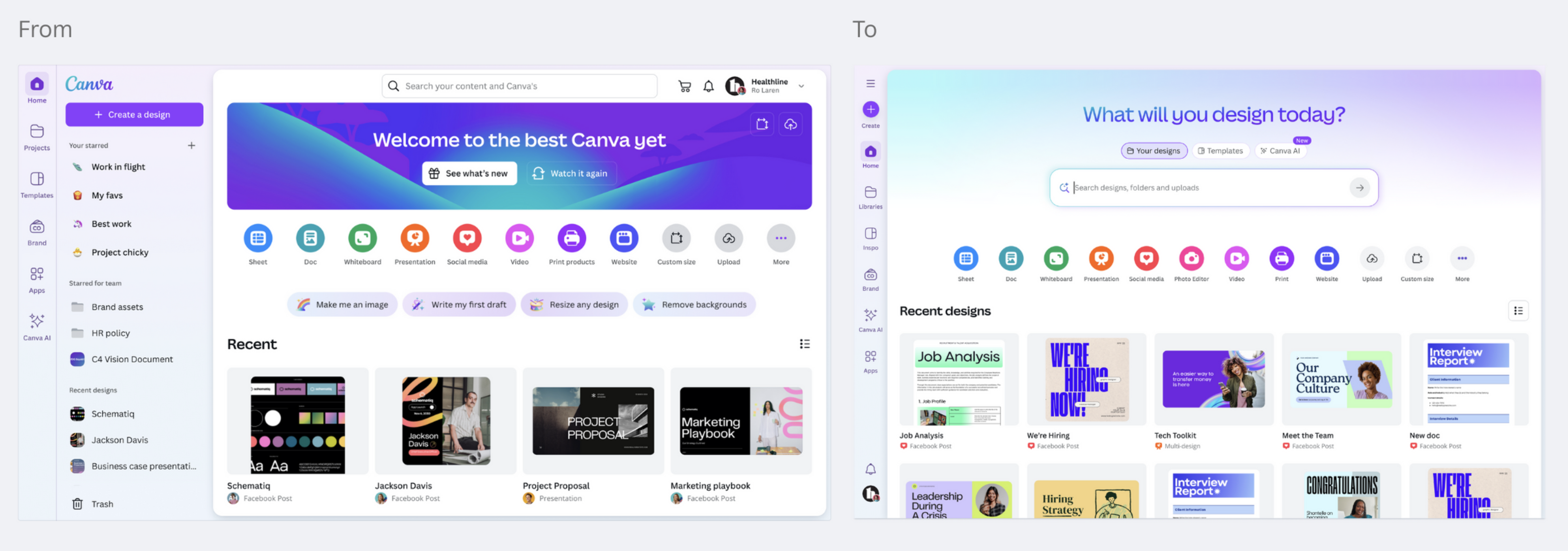
Task: Switch to the Templates tab pill
Action: click(1221, 150)
